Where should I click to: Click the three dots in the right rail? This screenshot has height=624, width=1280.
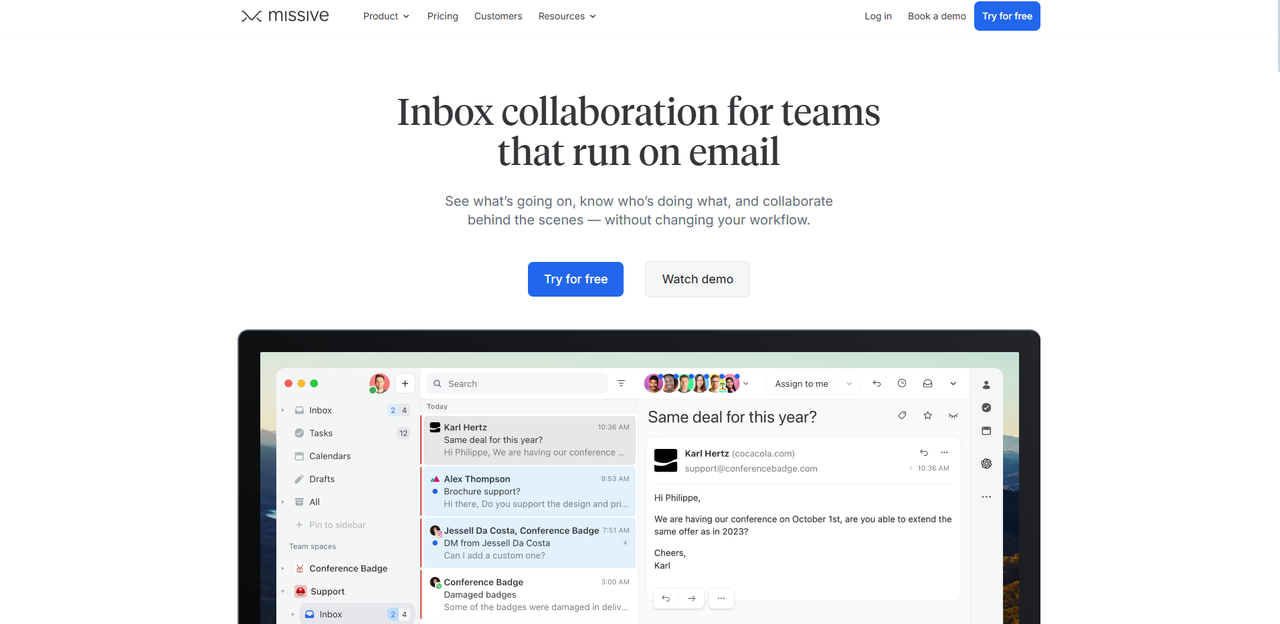(x=986, y=497)
